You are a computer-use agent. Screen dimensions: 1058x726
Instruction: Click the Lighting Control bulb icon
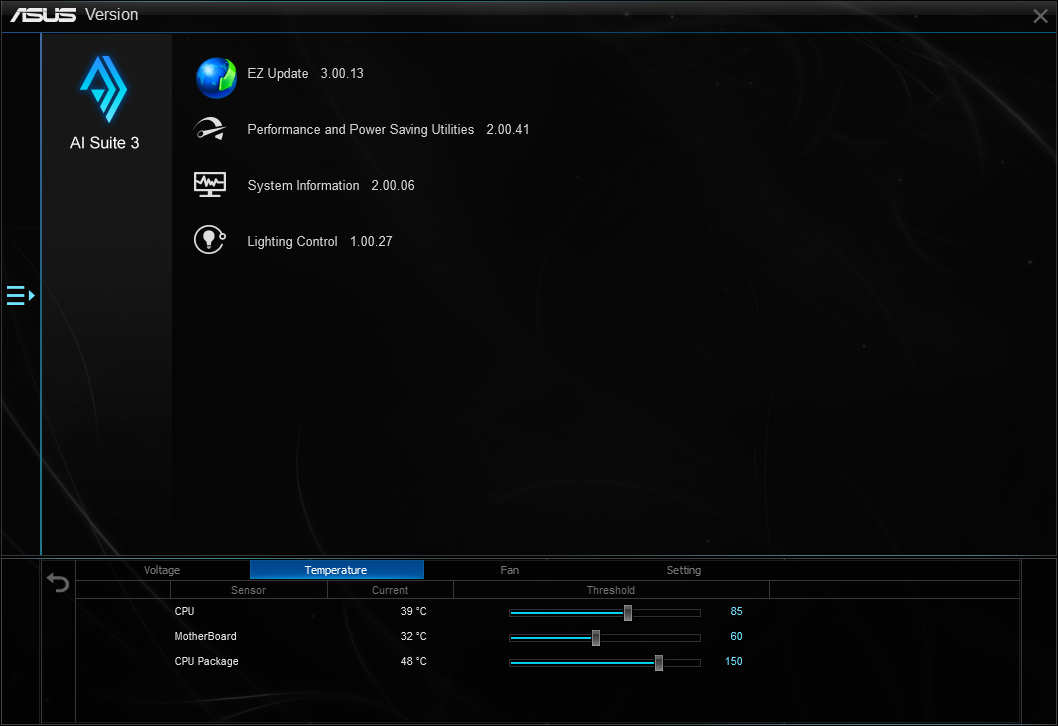210,240
